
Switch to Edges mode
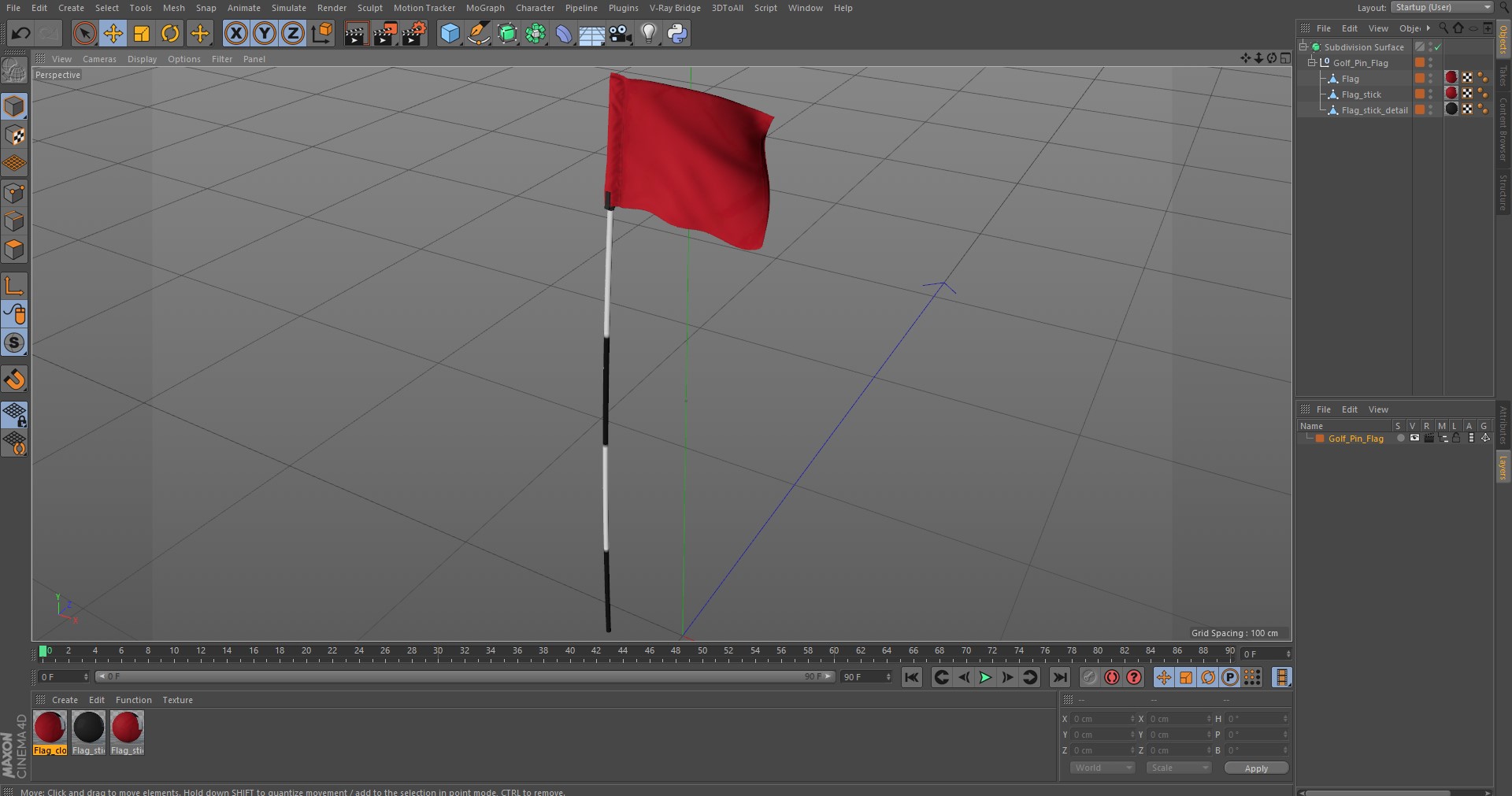(14, 221)
